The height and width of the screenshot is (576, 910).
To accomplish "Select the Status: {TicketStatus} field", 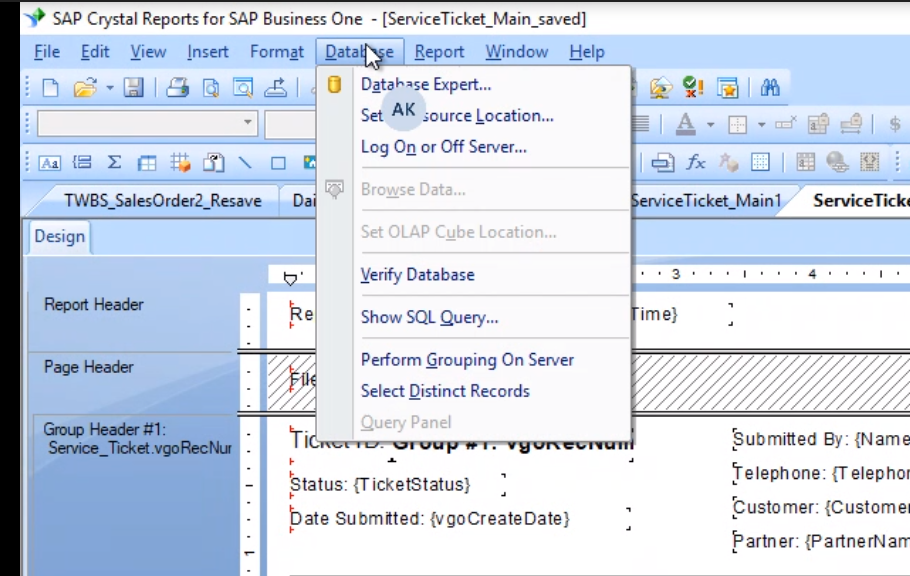I will tap(380, 484).
